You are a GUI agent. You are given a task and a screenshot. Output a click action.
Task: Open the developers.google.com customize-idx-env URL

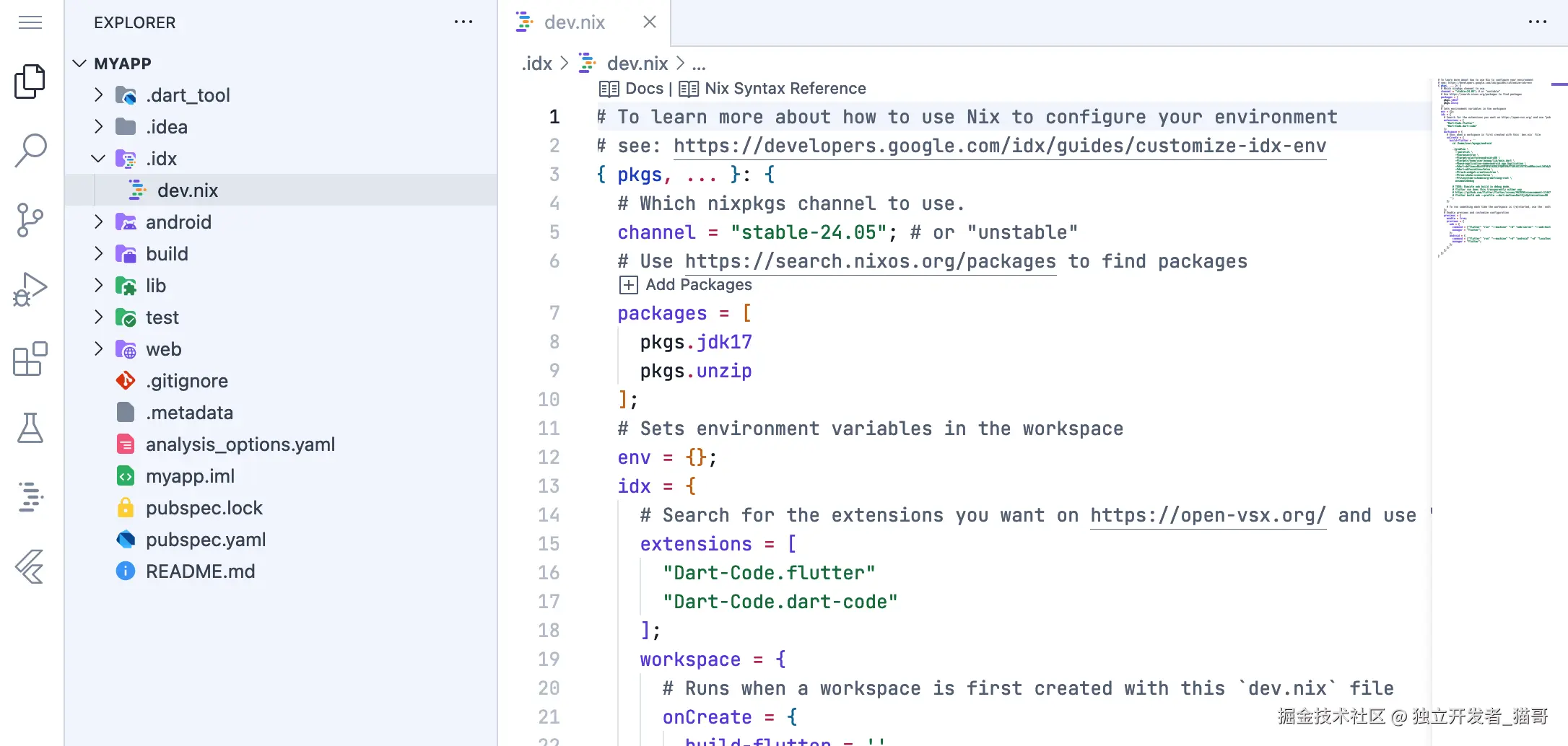(x=1000, y=146)
